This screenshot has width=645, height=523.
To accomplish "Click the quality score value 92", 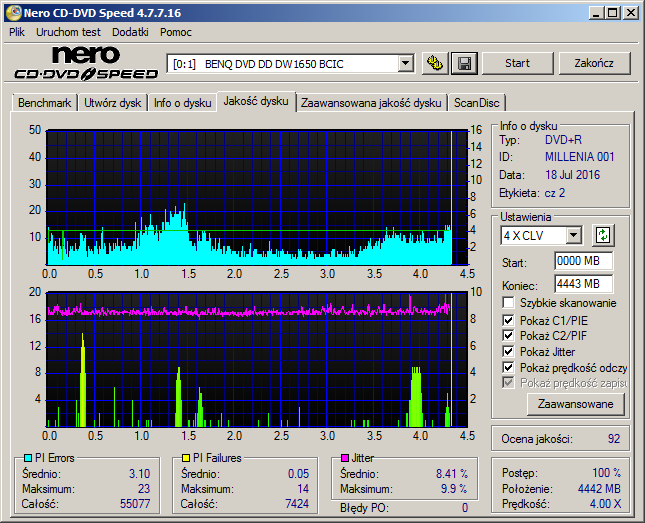I will [613, 439].
